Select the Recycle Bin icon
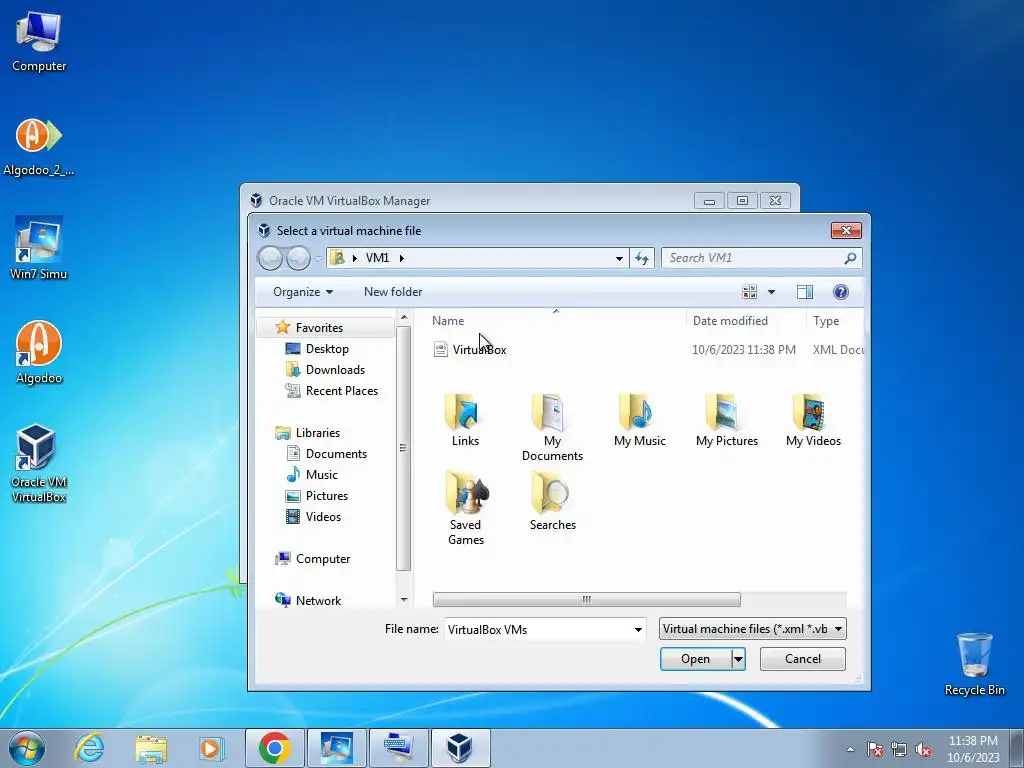Viewport: 1024px width, 768px height. coord(974,664)
